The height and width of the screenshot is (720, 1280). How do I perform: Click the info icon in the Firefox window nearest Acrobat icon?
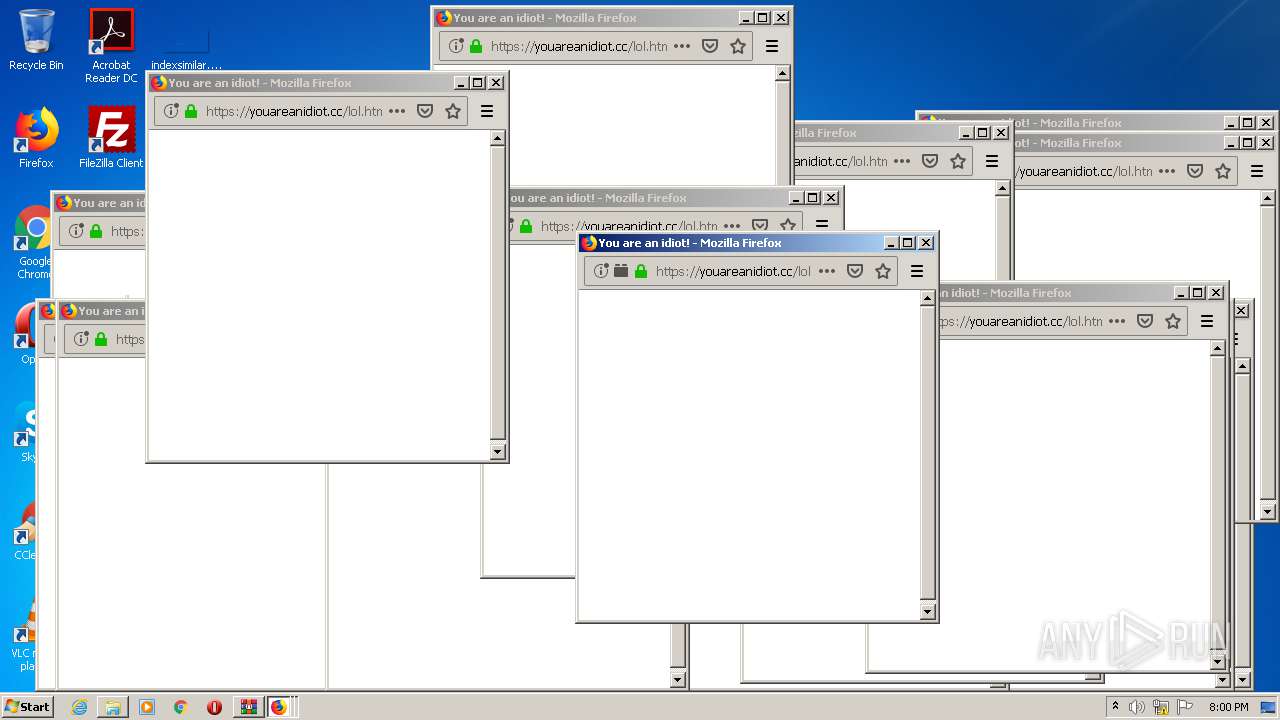pyautogui.click(x=171, y=111)
